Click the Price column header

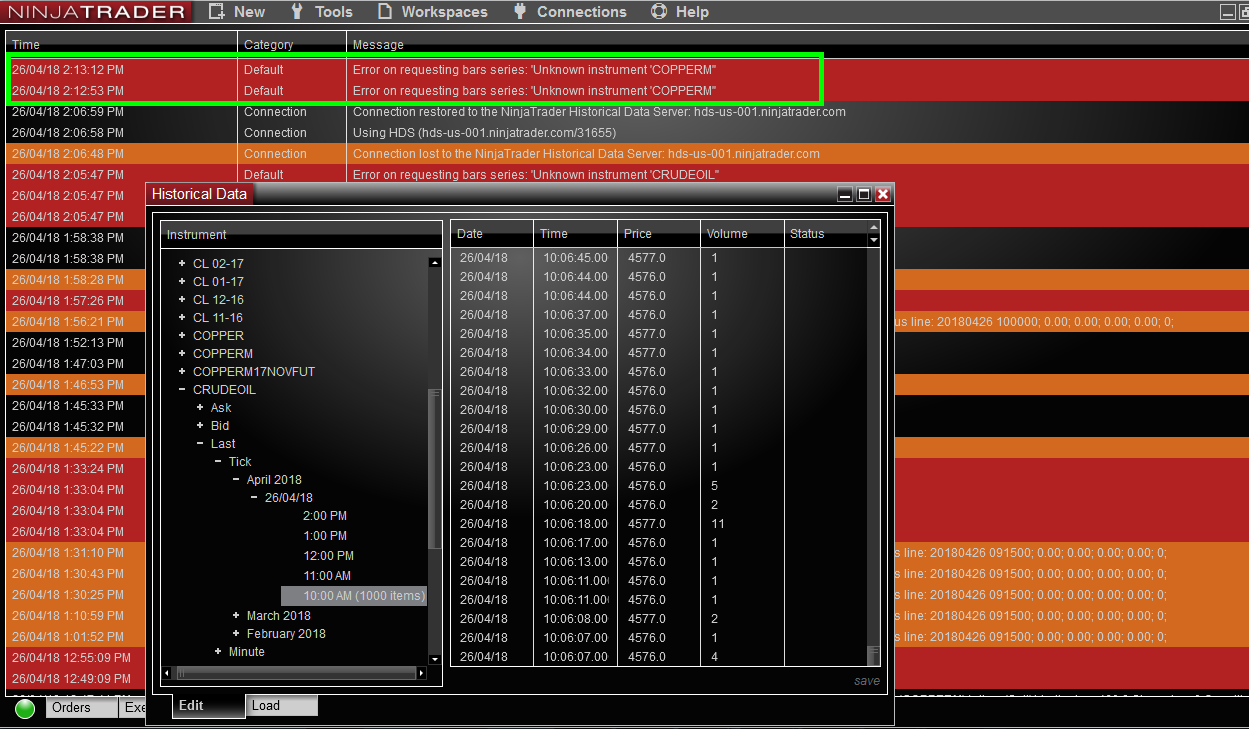(659, 233)
